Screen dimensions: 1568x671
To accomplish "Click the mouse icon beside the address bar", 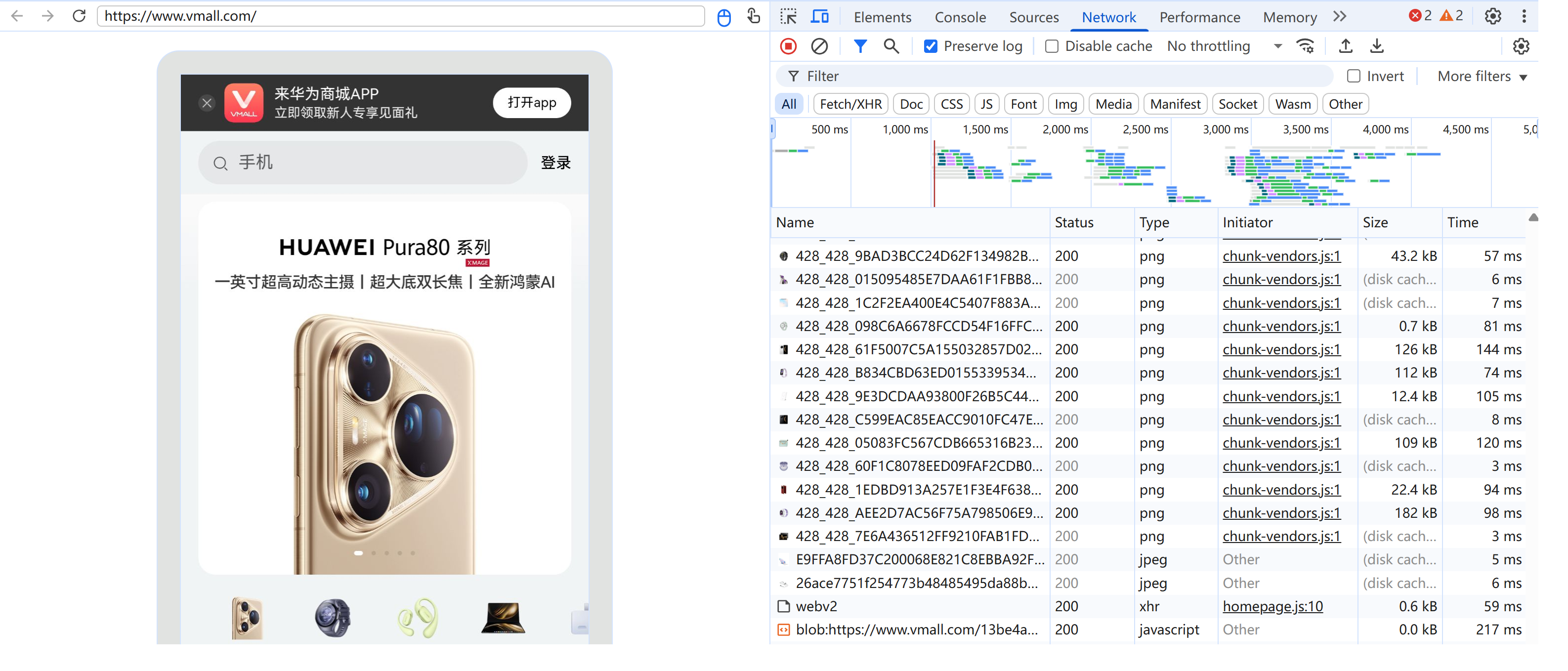I will pos(724,17).
